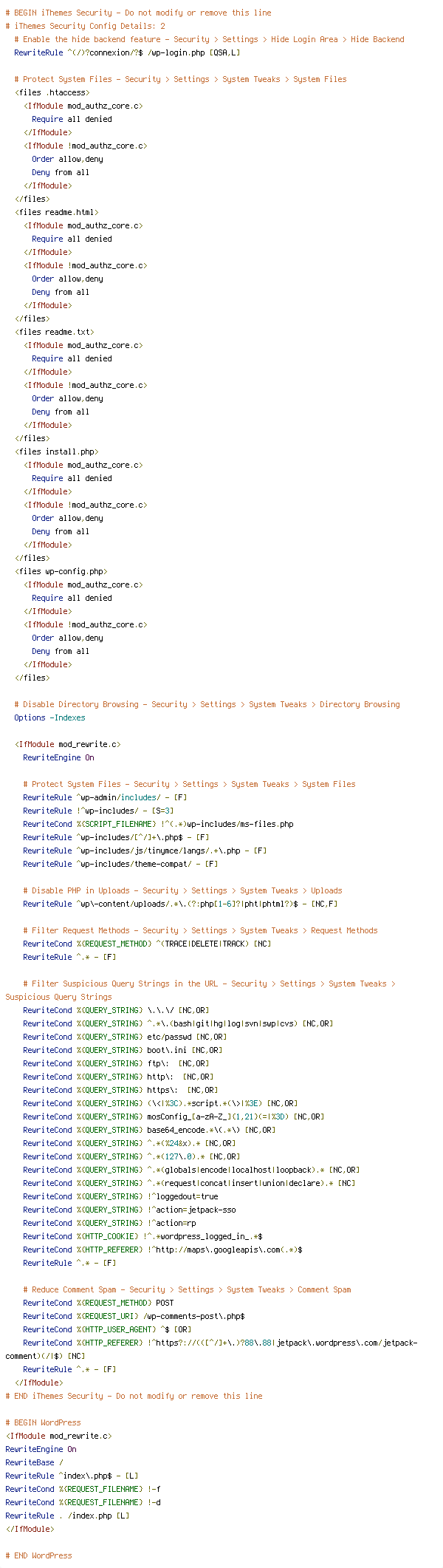Click the '# END WordPress' comment line
Image resolution: width=443 pixels, height=1568 pixels.
pos(38,1555)
